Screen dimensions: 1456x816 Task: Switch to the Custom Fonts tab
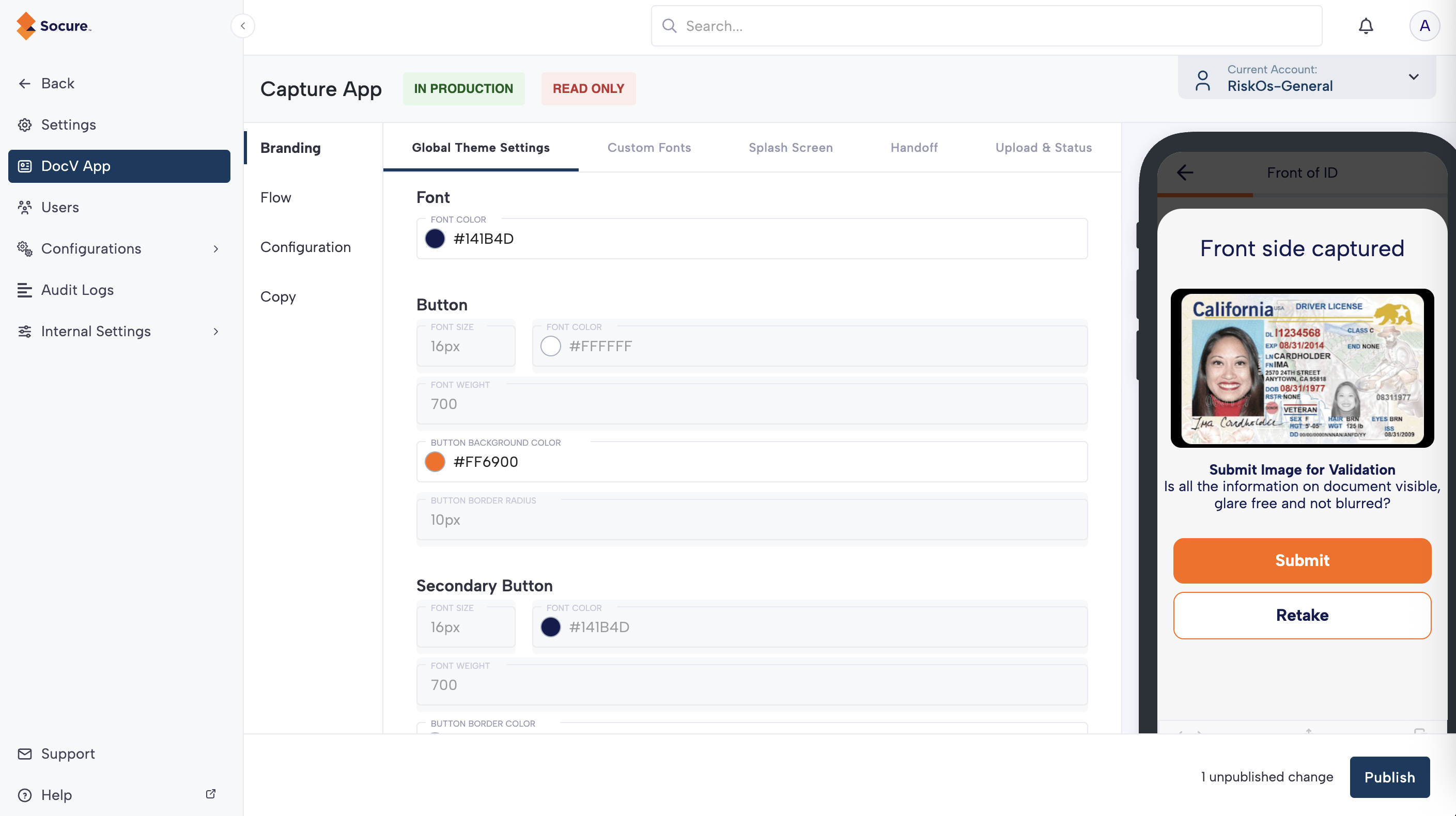(649, 148)
